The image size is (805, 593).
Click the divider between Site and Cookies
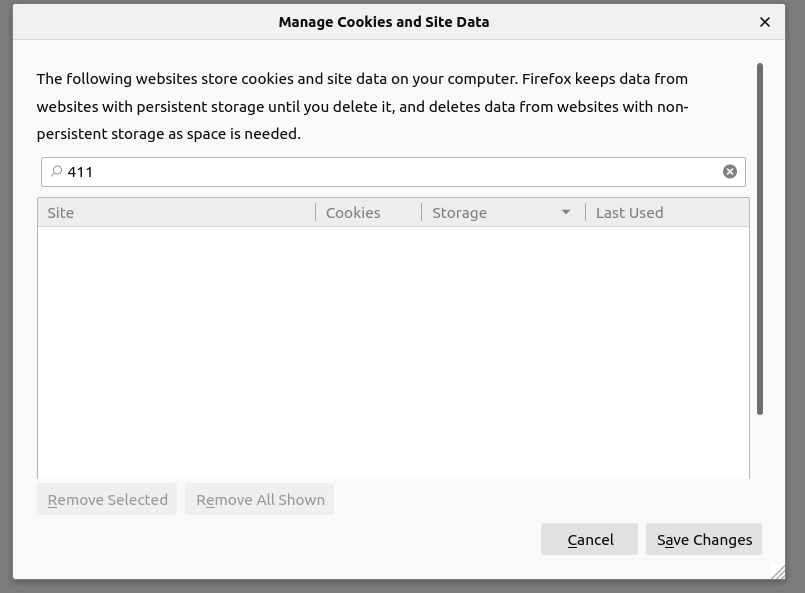tap(316, 213)
